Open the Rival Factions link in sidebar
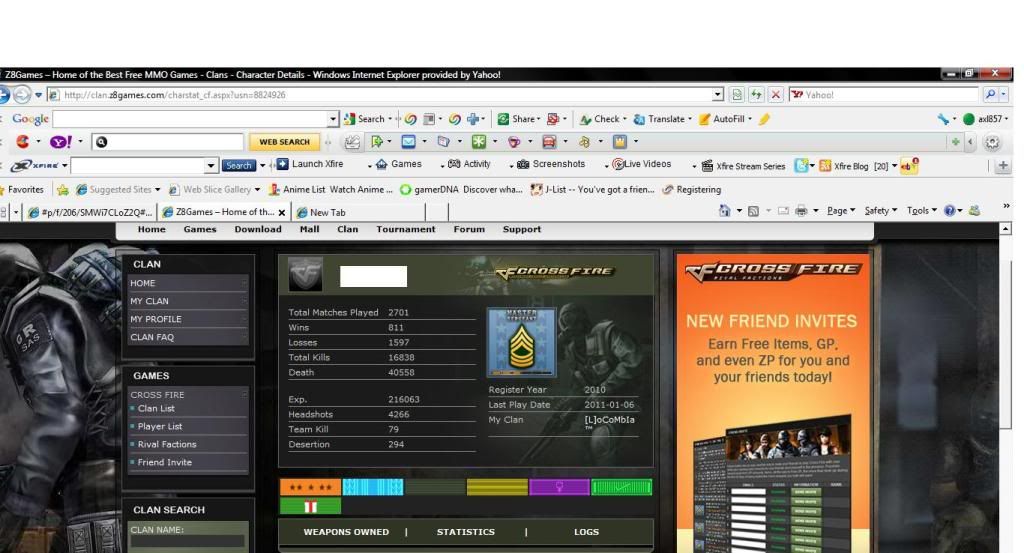1024x553 pixels. point(166,444)
